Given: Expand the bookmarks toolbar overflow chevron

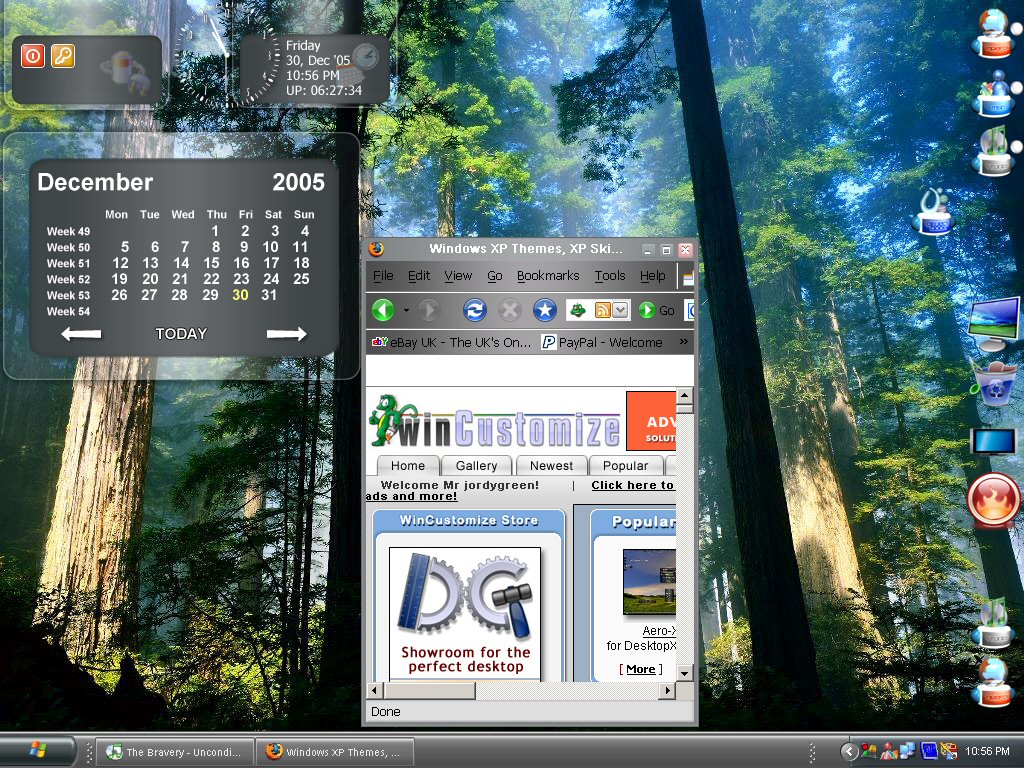Looking at the screenshot, I should click(683, 342).
